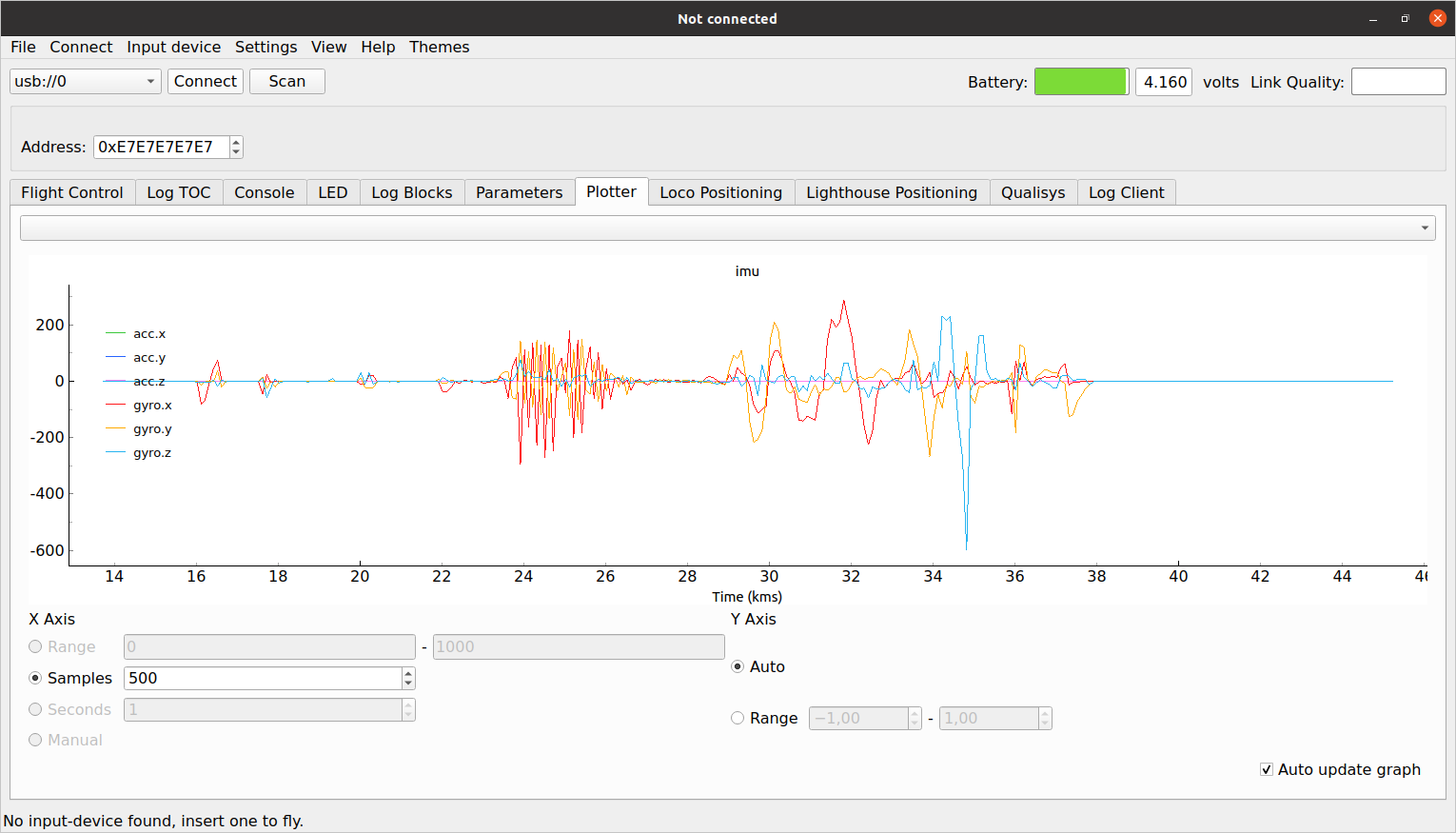Uncheck Auto update graph checkbox
Image resolution: width=1456 pixels, height=833 pixels.
(x=1267, y=769)
